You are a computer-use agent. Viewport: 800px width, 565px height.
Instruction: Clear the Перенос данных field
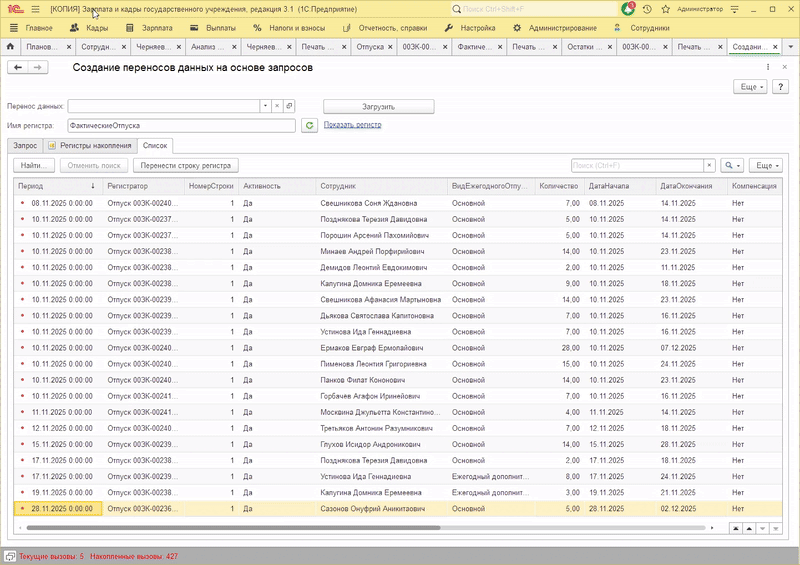[x=277, y=106]
